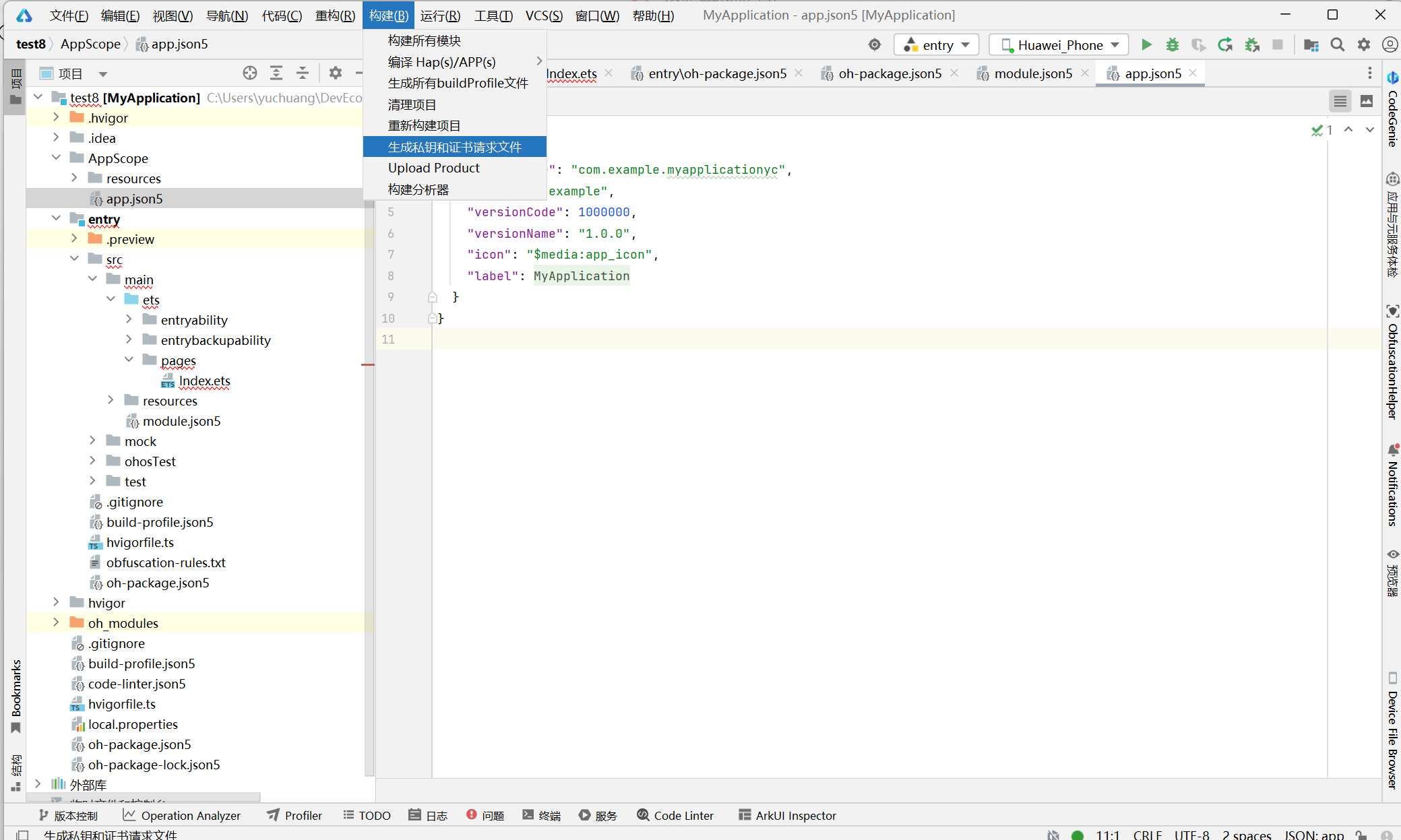Viewport: 1401px width, 840px height.
Task: Open the entry run configuration dropdown
Action: pos(937,44)
